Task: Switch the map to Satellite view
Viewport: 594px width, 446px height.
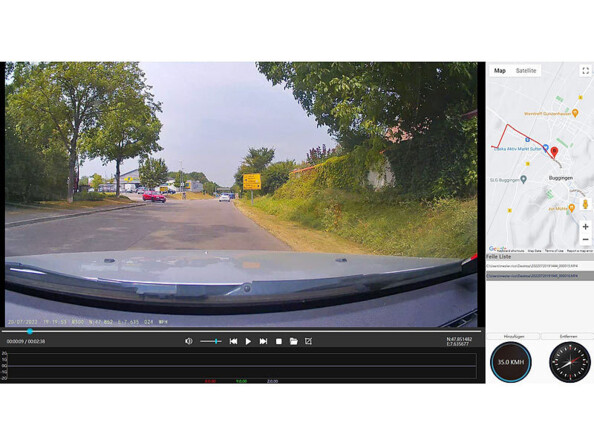Action: coord(526,70)
